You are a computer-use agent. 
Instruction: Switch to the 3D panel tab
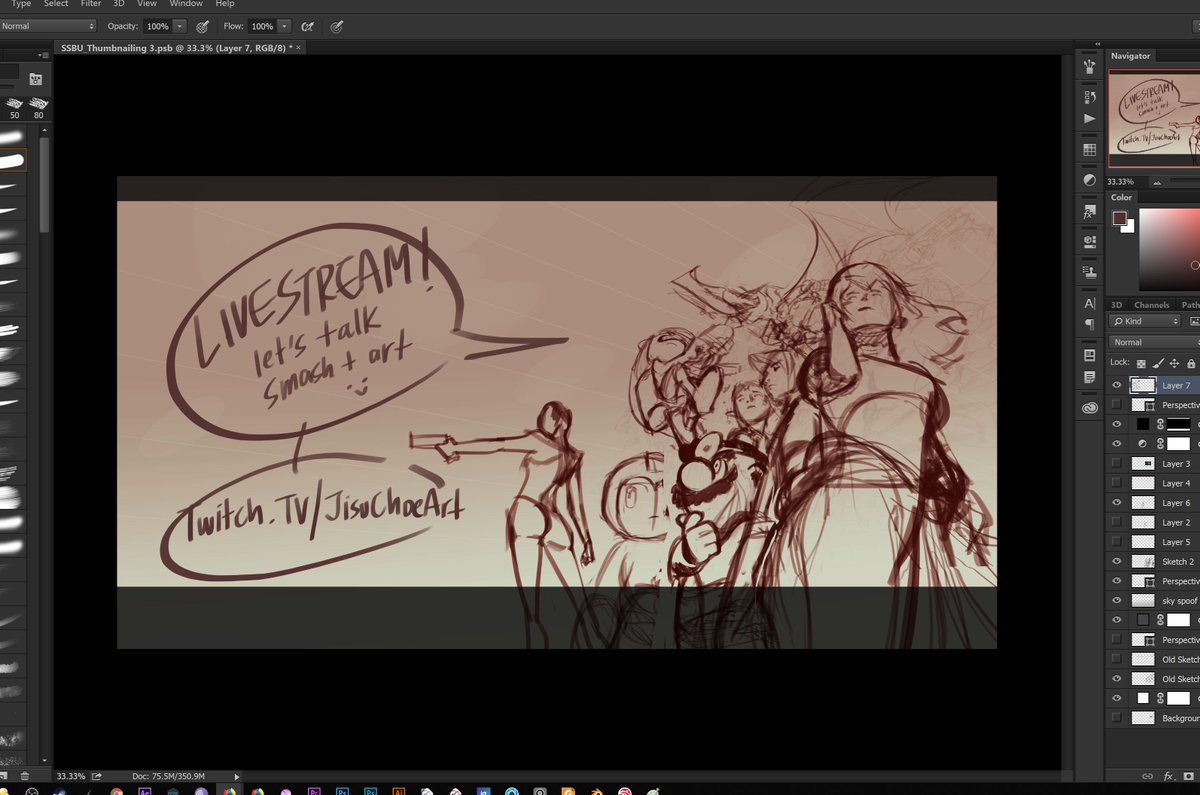click(x=1117, y=304)
